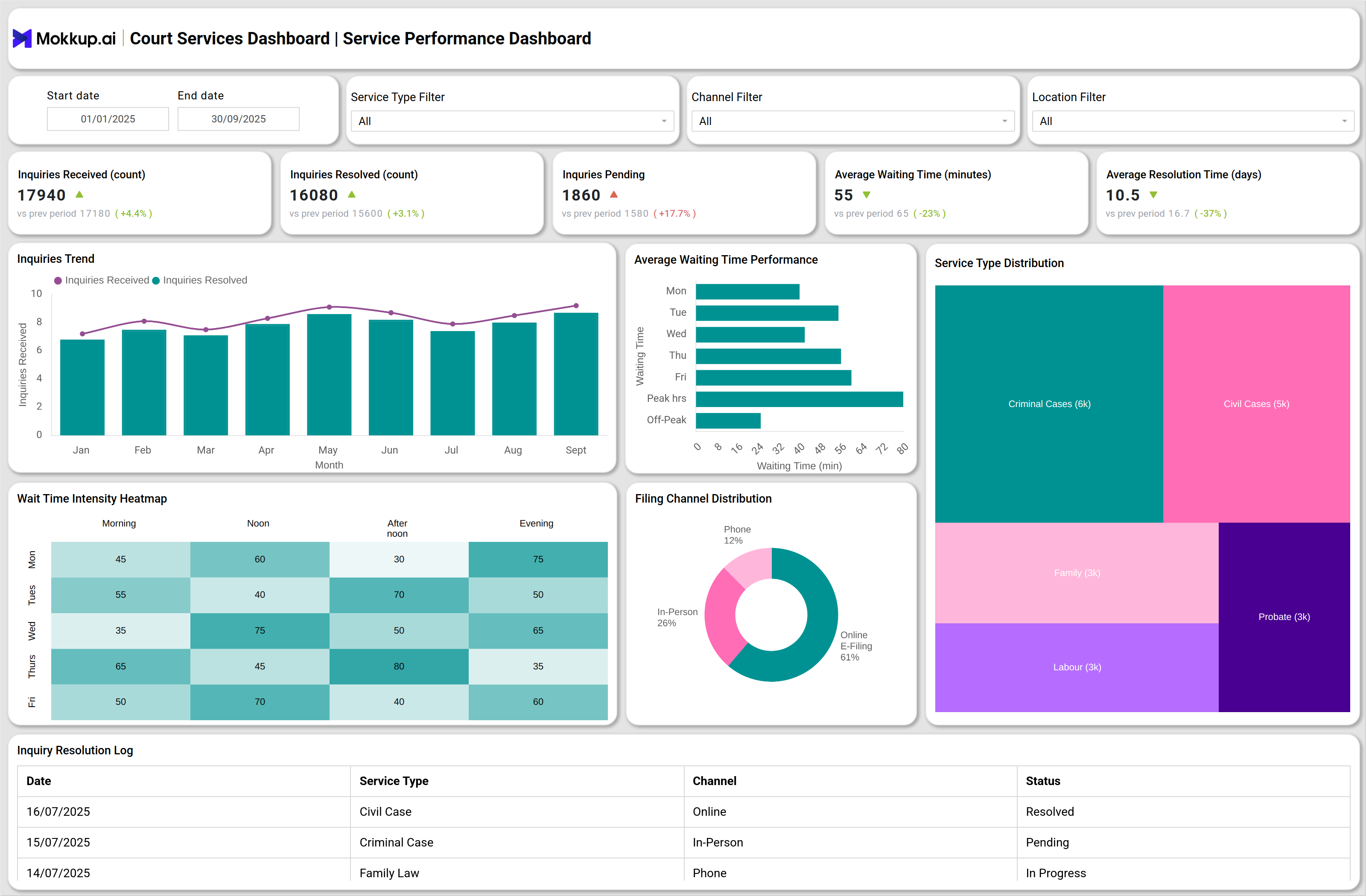Image resolution: width=1366 pixels, height=896 pixels.
Task: Click Inquiries Resolved legend marker
Action: click(155, 280)
